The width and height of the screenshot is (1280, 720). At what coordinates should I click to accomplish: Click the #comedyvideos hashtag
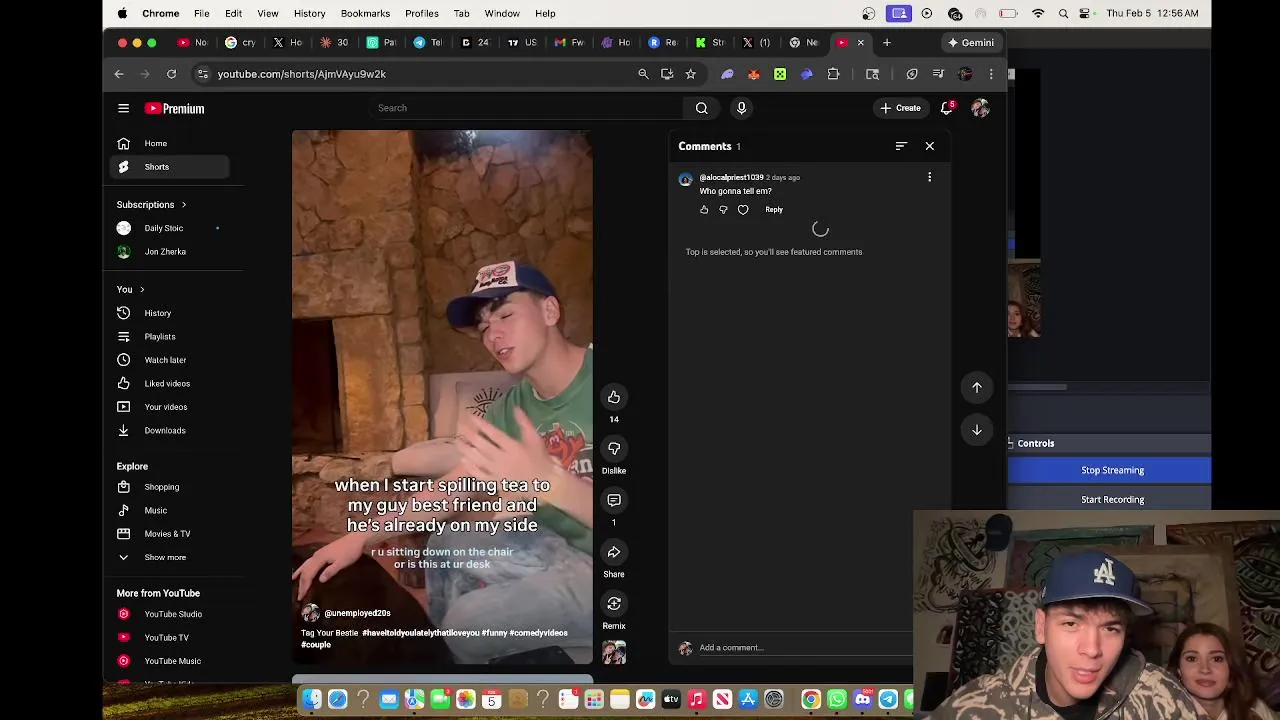tap(539, 633)
